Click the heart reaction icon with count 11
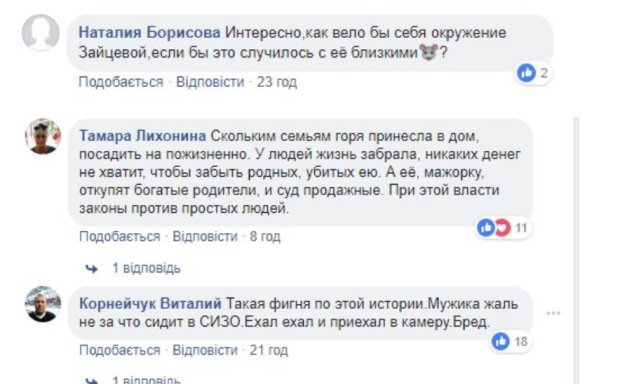 coord(502,228)
